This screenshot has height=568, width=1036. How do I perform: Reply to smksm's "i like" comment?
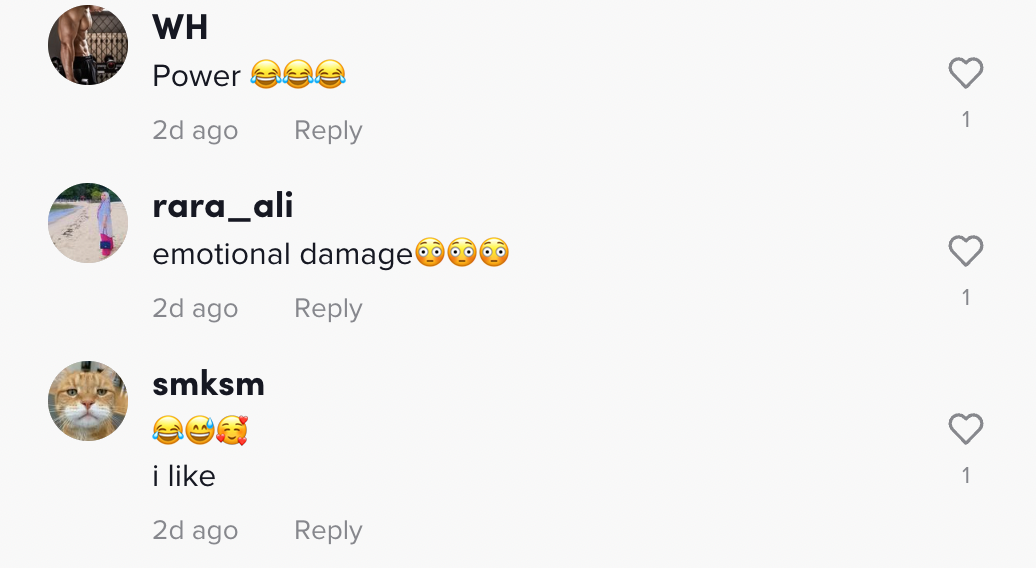328,530
